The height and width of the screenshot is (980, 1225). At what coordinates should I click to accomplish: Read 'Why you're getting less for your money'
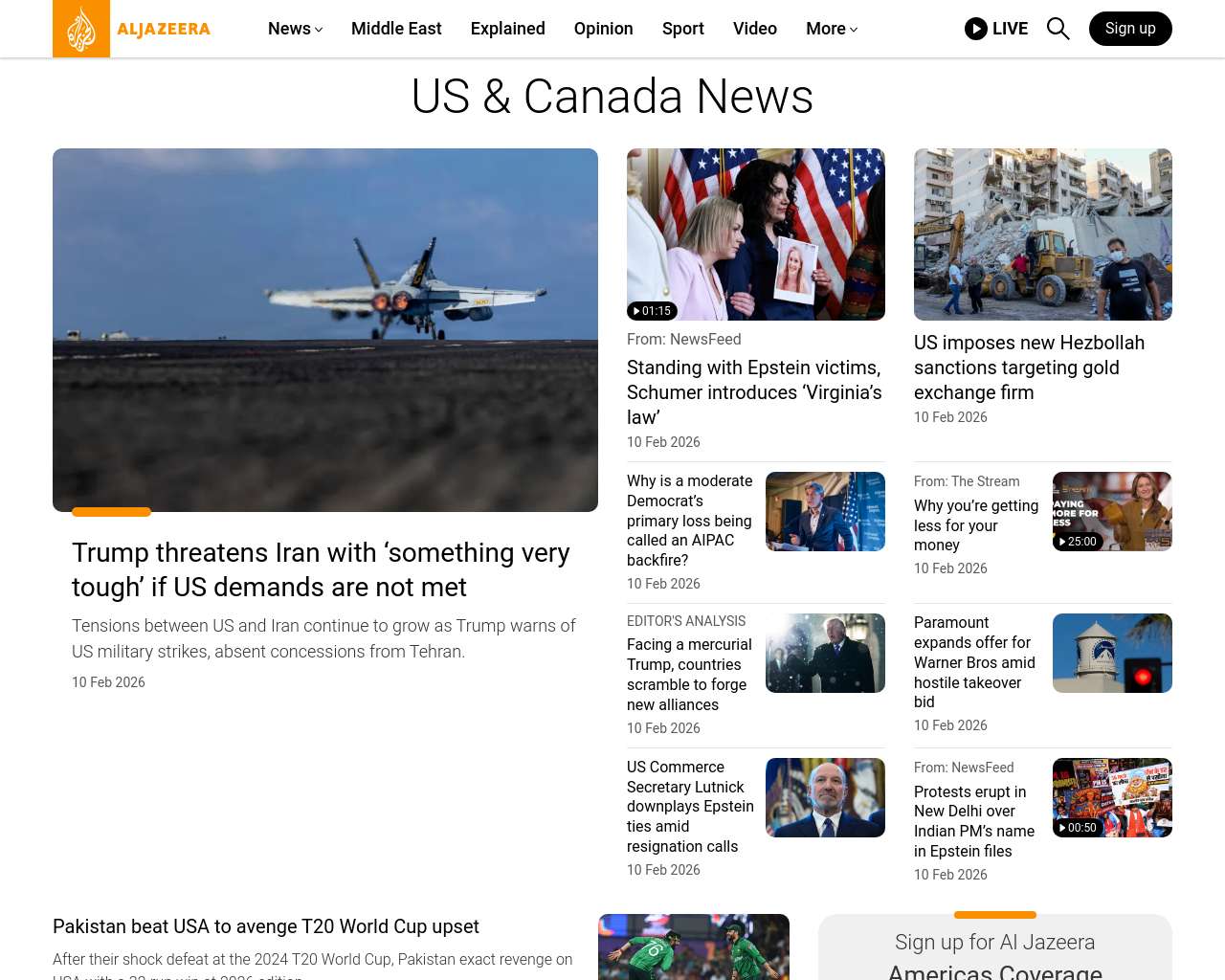(x=976, y=525)
